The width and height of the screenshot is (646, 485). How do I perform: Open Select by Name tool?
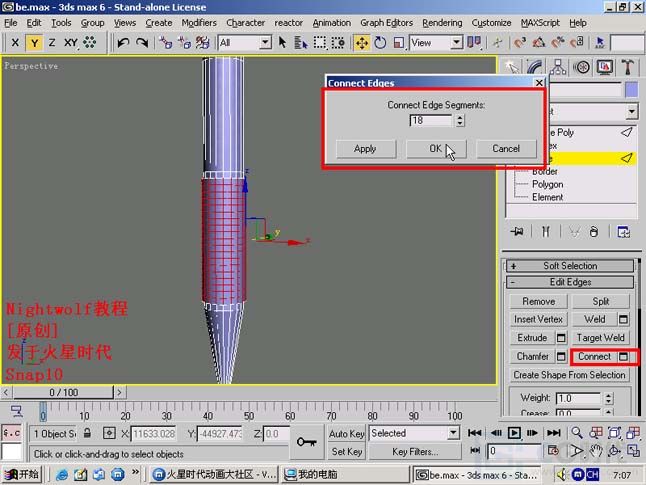(x=301, y=42)
